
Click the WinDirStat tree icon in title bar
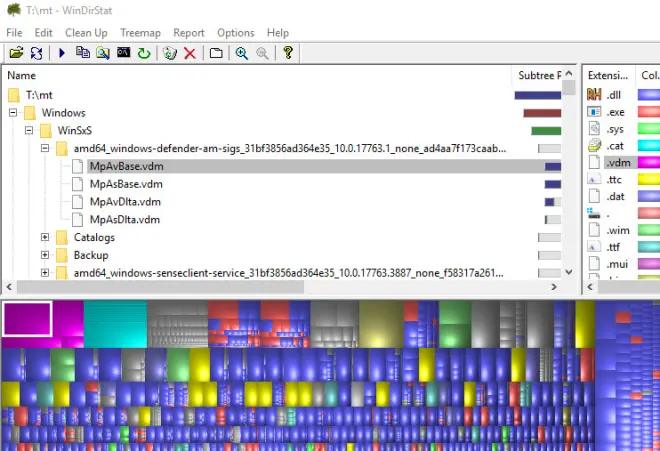14,10
